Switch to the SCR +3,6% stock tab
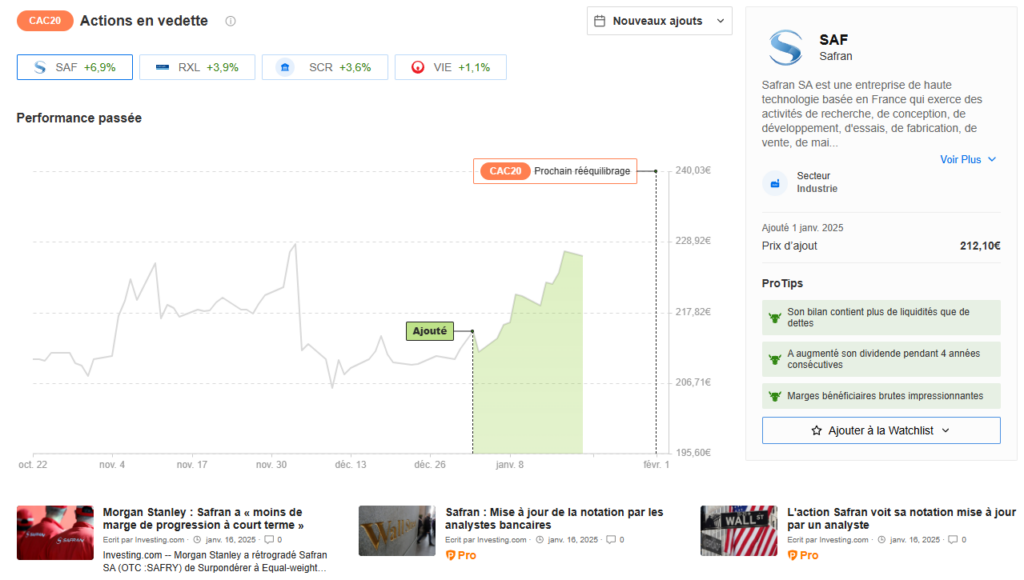Image resolution: width=1024 pixels, height=580 pixels. pyautogui.click(x=324, y=67)
